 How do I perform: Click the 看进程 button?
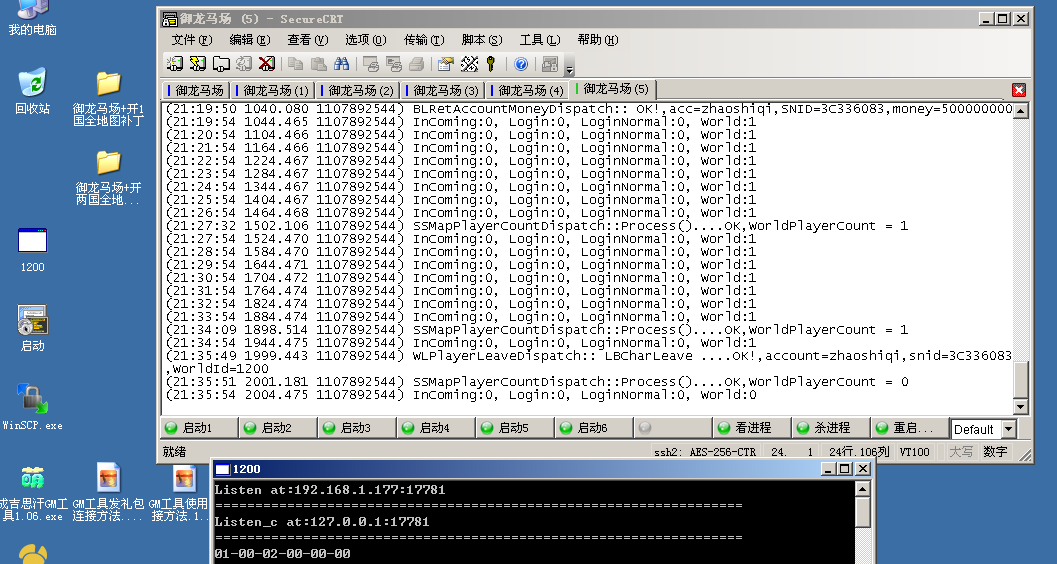pos(753,428)
